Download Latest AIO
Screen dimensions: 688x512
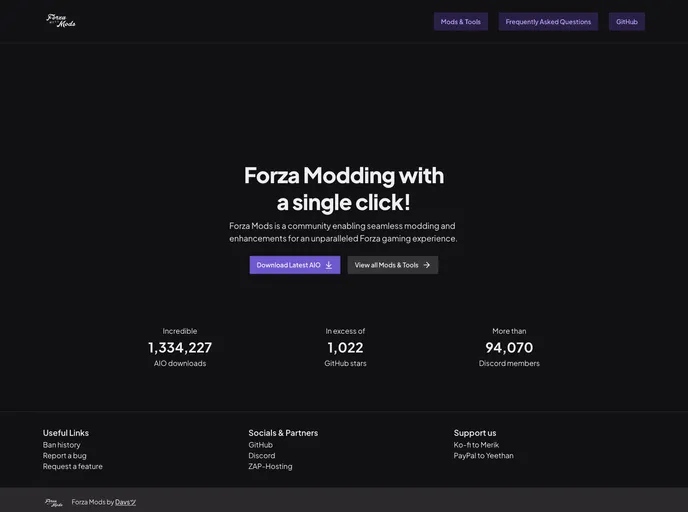click(x=295, y=265)
